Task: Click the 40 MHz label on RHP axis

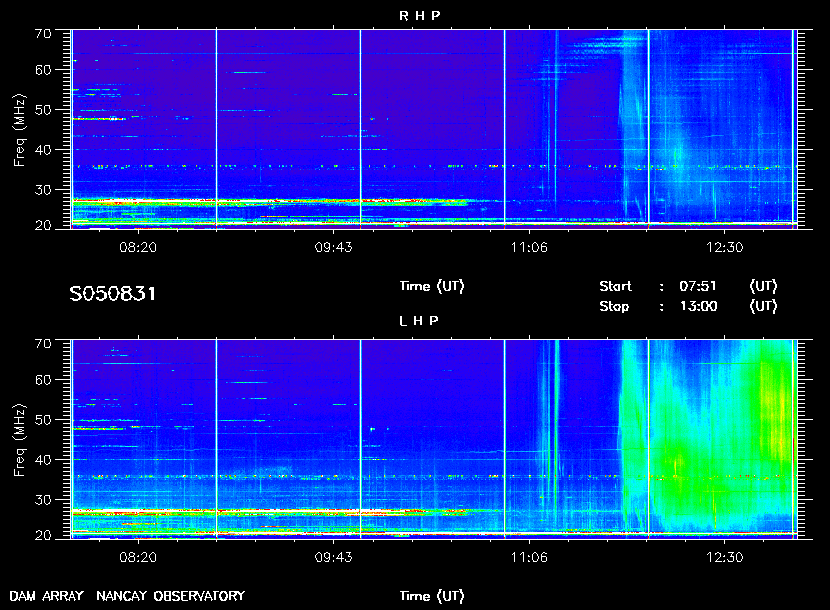Action: [x=43, y=150]
